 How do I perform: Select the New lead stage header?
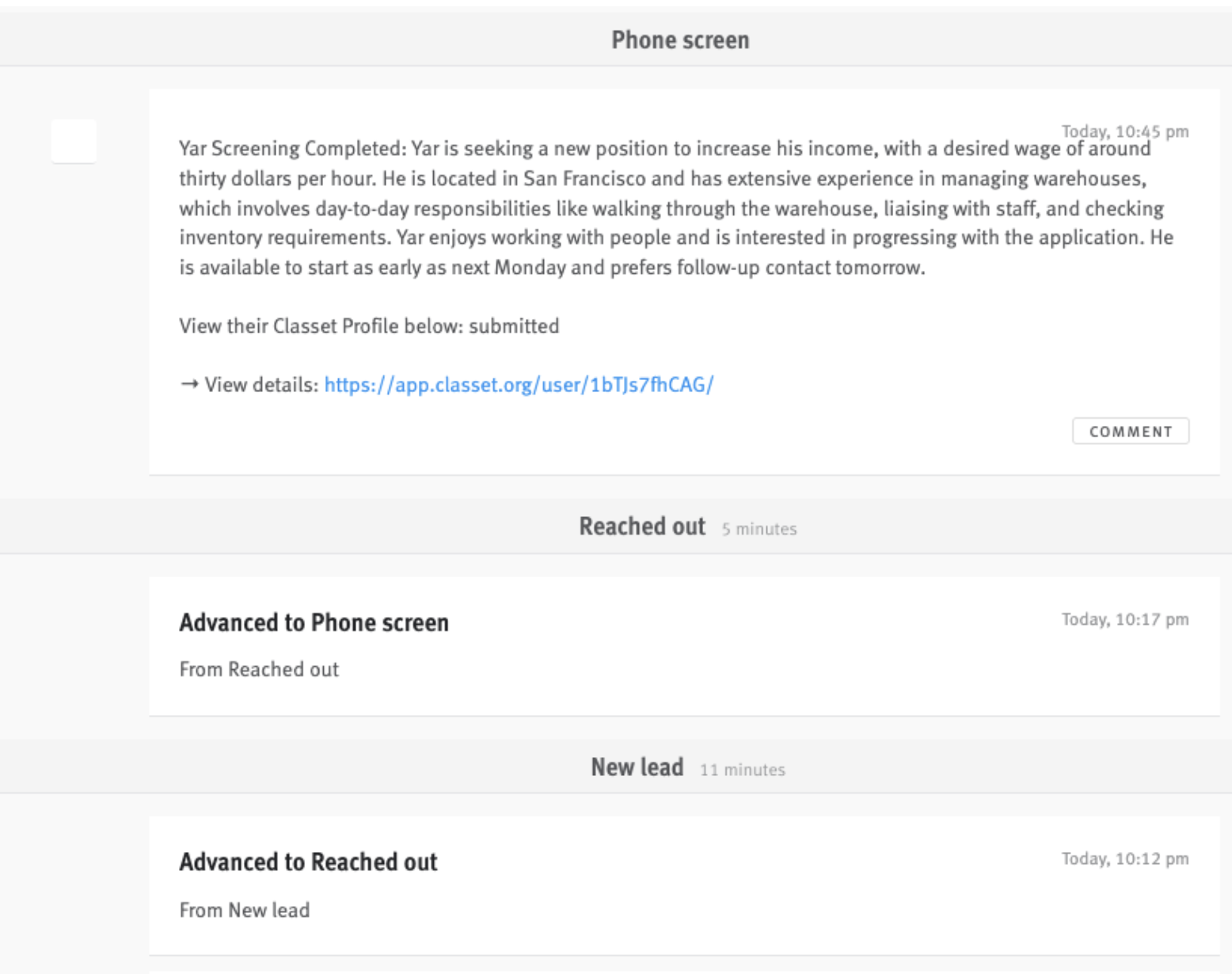637,767
